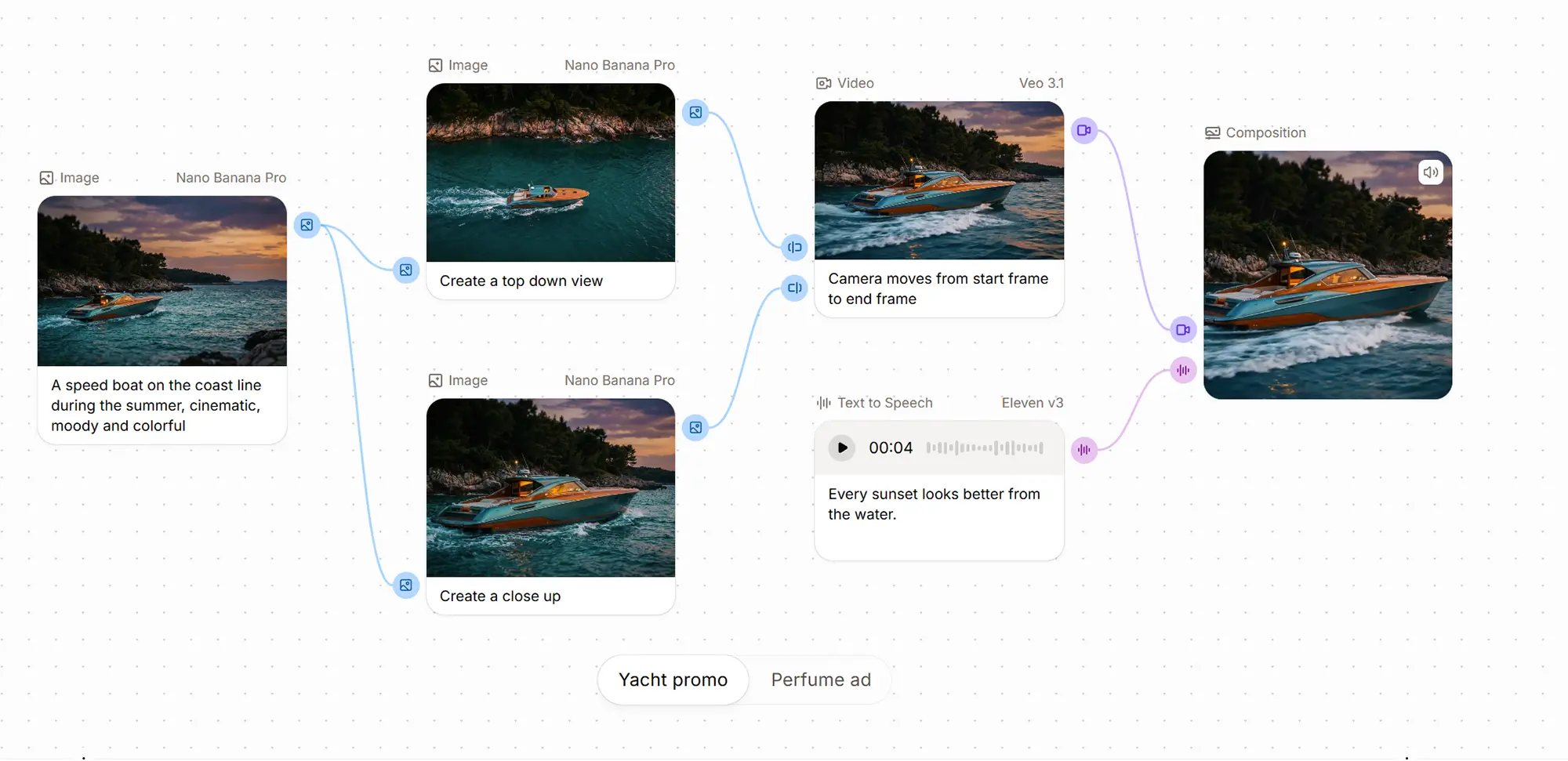Click the audio waveform scrubber in Text to Speech
Viewport: 1568px width, 761px height.
pyautogui.click(x=985, y=448)
